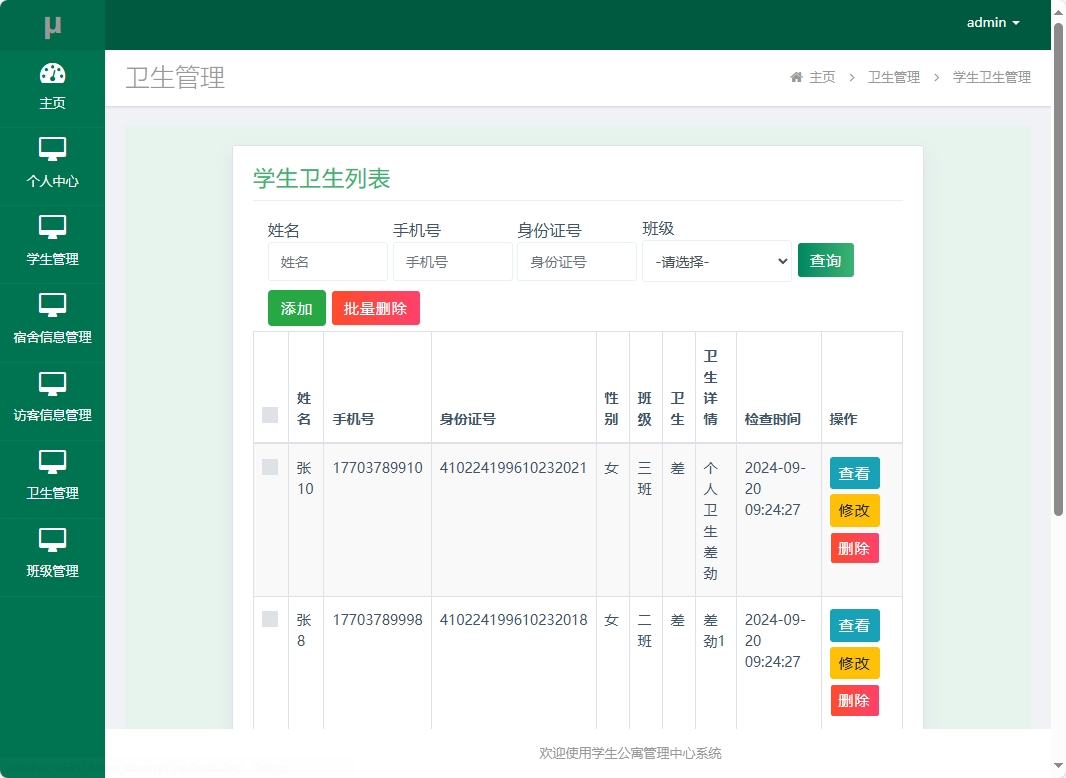Click the home icon in the breadcrumb
This screenshot has height=778, width=1066.
coord(796,76)
